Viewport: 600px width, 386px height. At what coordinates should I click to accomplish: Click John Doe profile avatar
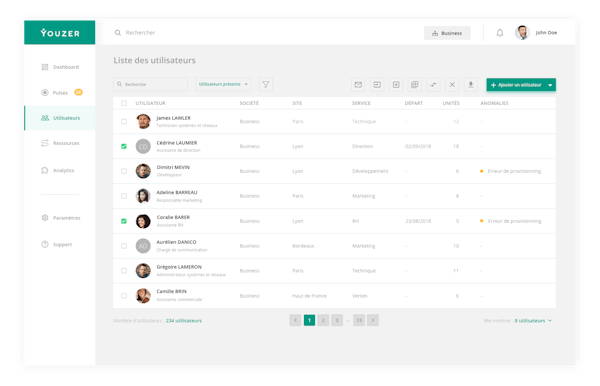pos(522,33)
